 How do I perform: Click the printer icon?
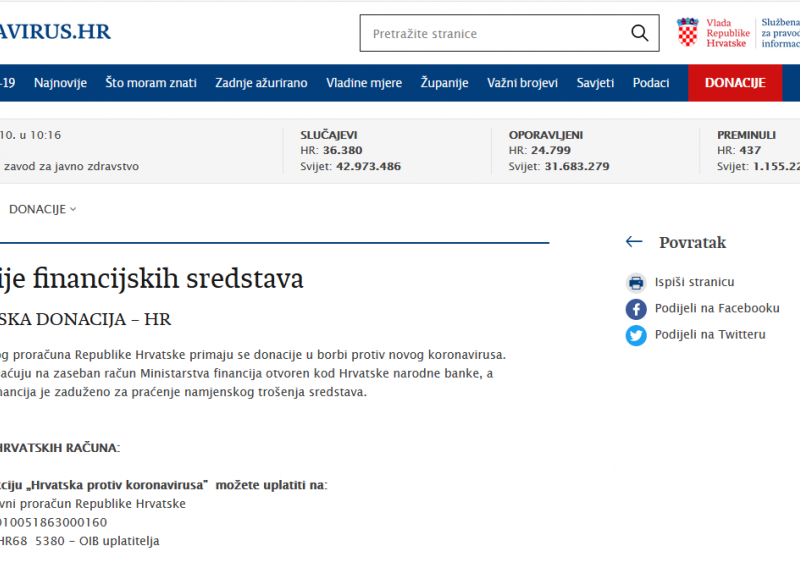(x=636, y=283)
